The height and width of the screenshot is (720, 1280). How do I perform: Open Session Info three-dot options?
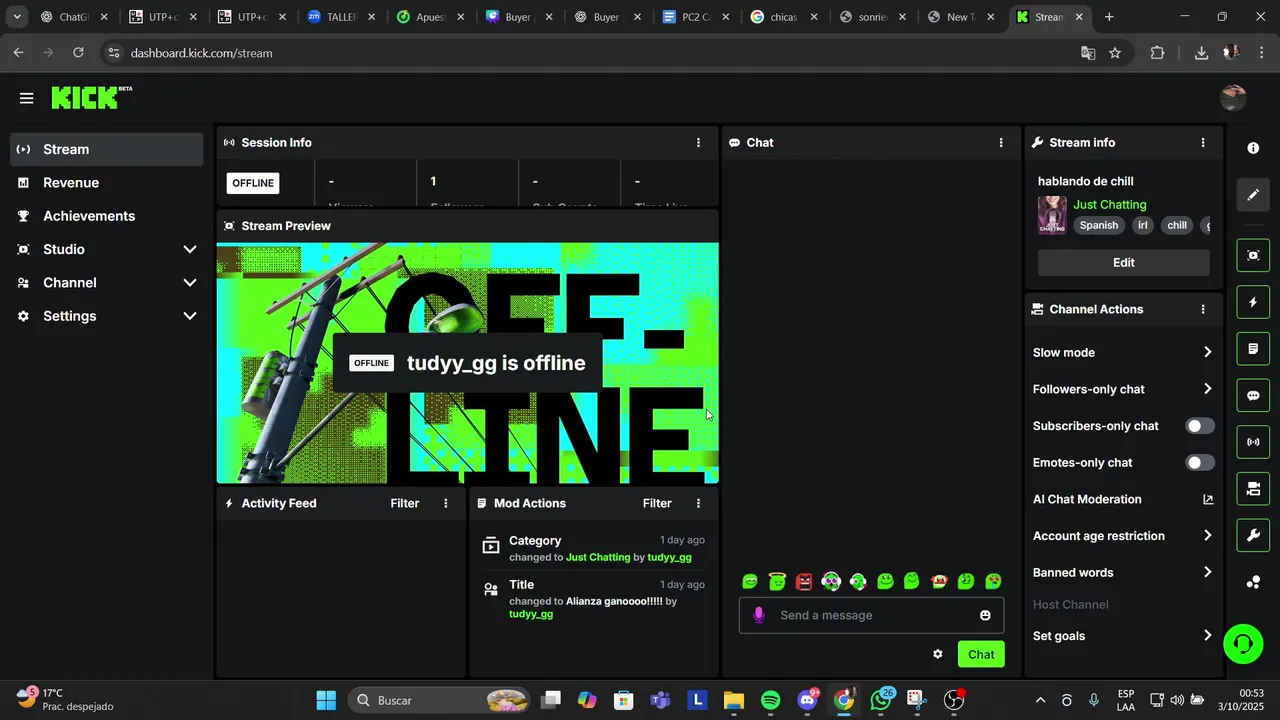698,143
